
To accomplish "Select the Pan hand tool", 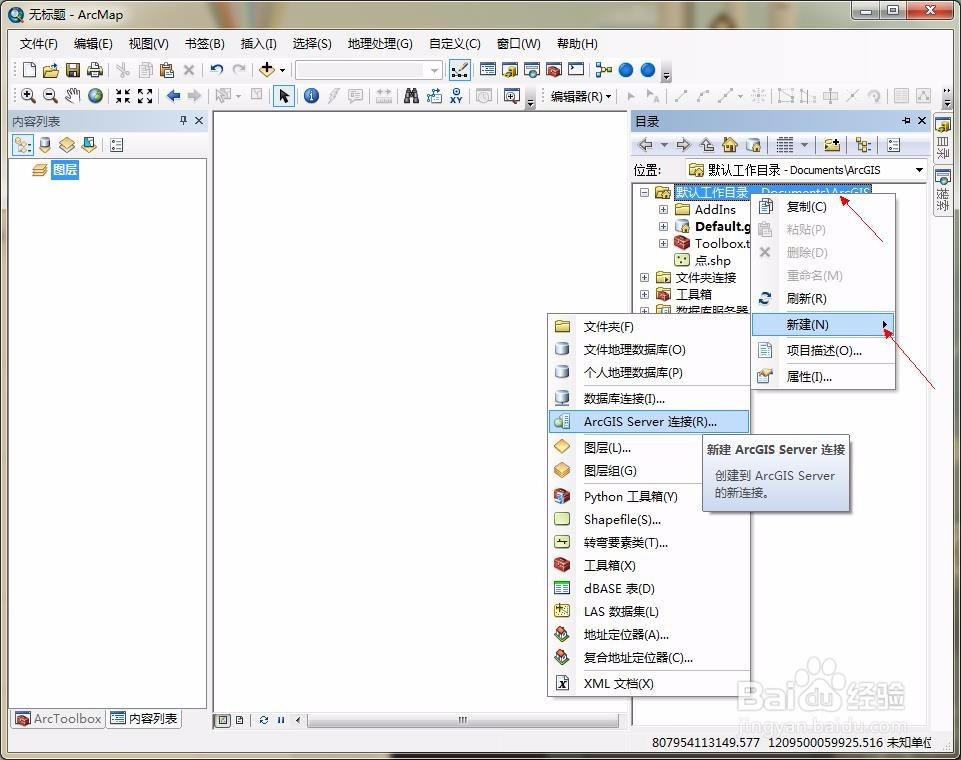I will [x=72, y=96].
